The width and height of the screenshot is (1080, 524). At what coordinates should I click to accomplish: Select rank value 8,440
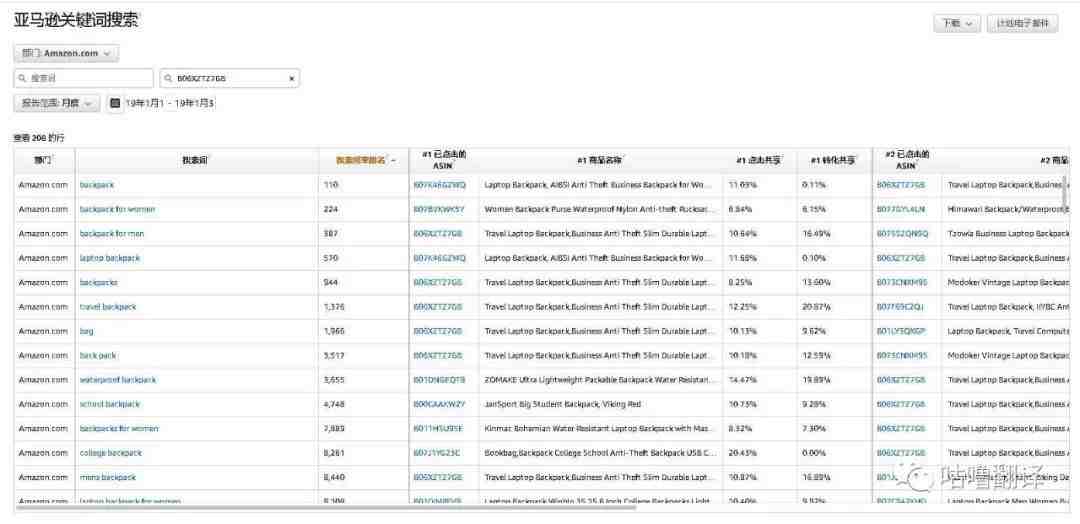pos(333,477)
